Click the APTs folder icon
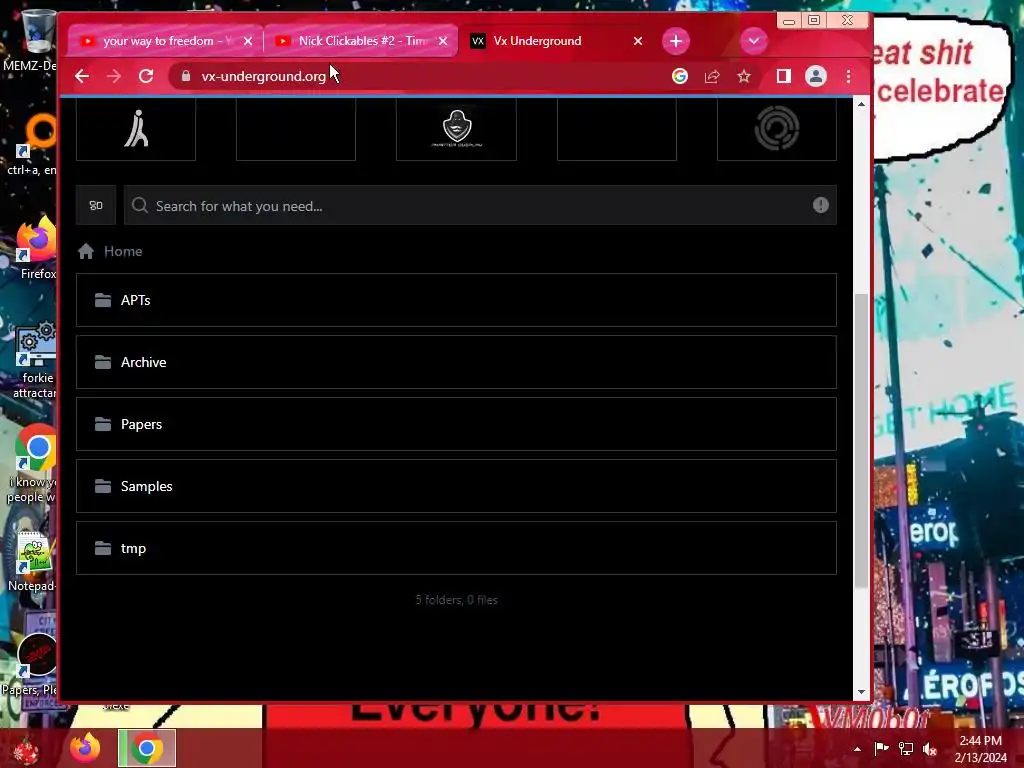Image resolution: width=1024 pixels, height=768 pixels. tap(103, 300)
